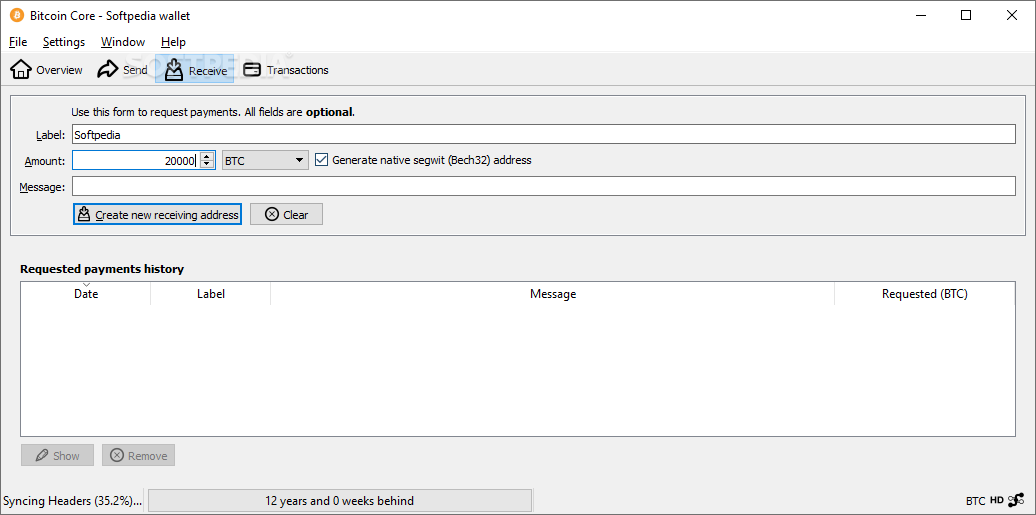Viewport: 1036px width, 515px height.
Task: Close the Bitcoin Core window
Action: [x=1012, y=15]
